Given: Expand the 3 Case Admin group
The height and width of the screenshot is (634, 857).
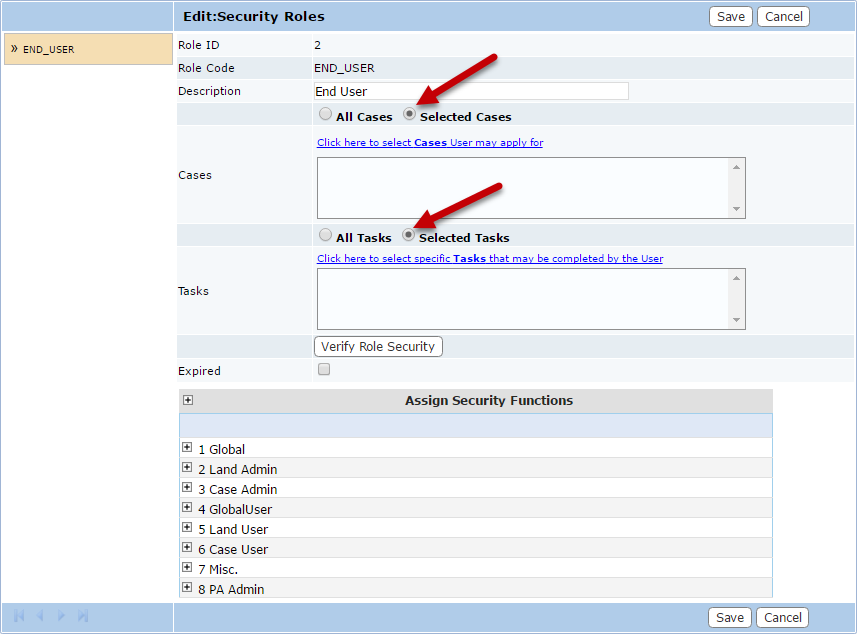Looking at the screenshot, I should [x=187, y=488].
